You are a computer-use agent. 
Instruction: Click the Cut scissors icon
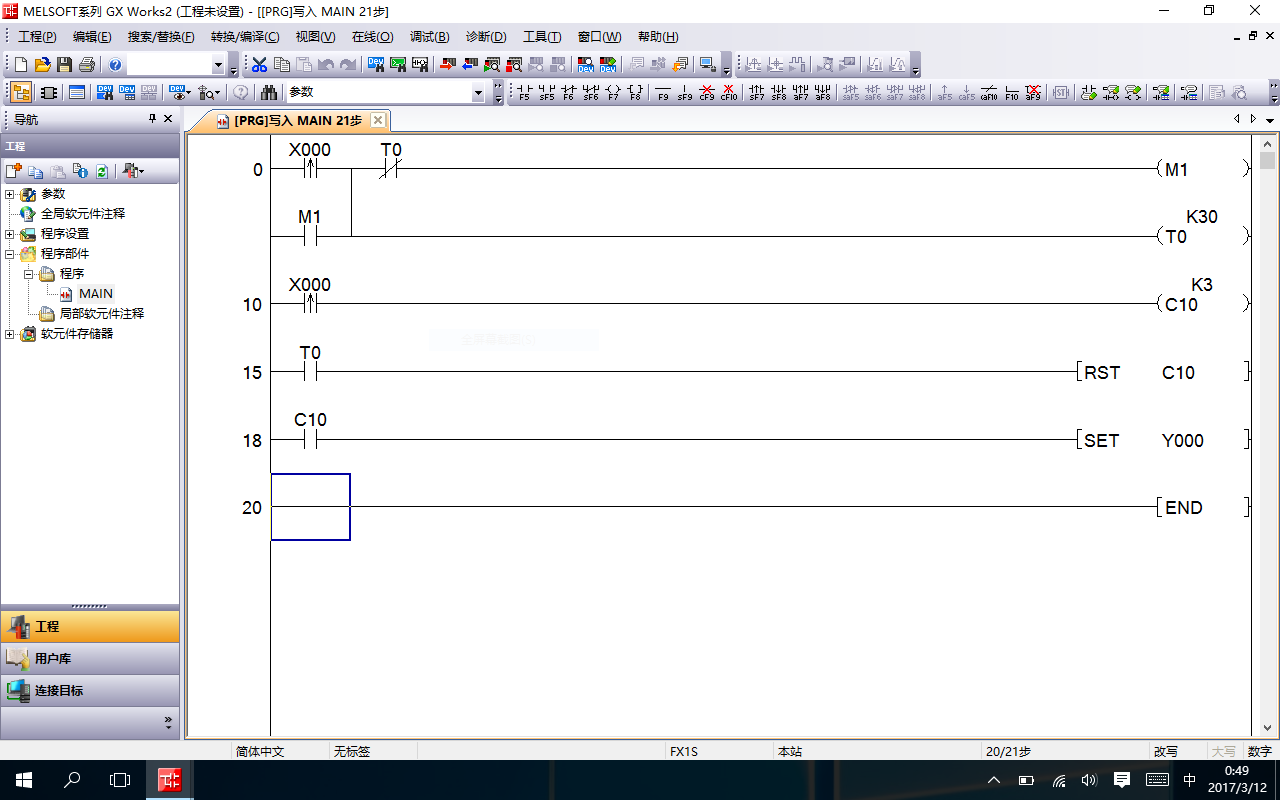[259, 65]
